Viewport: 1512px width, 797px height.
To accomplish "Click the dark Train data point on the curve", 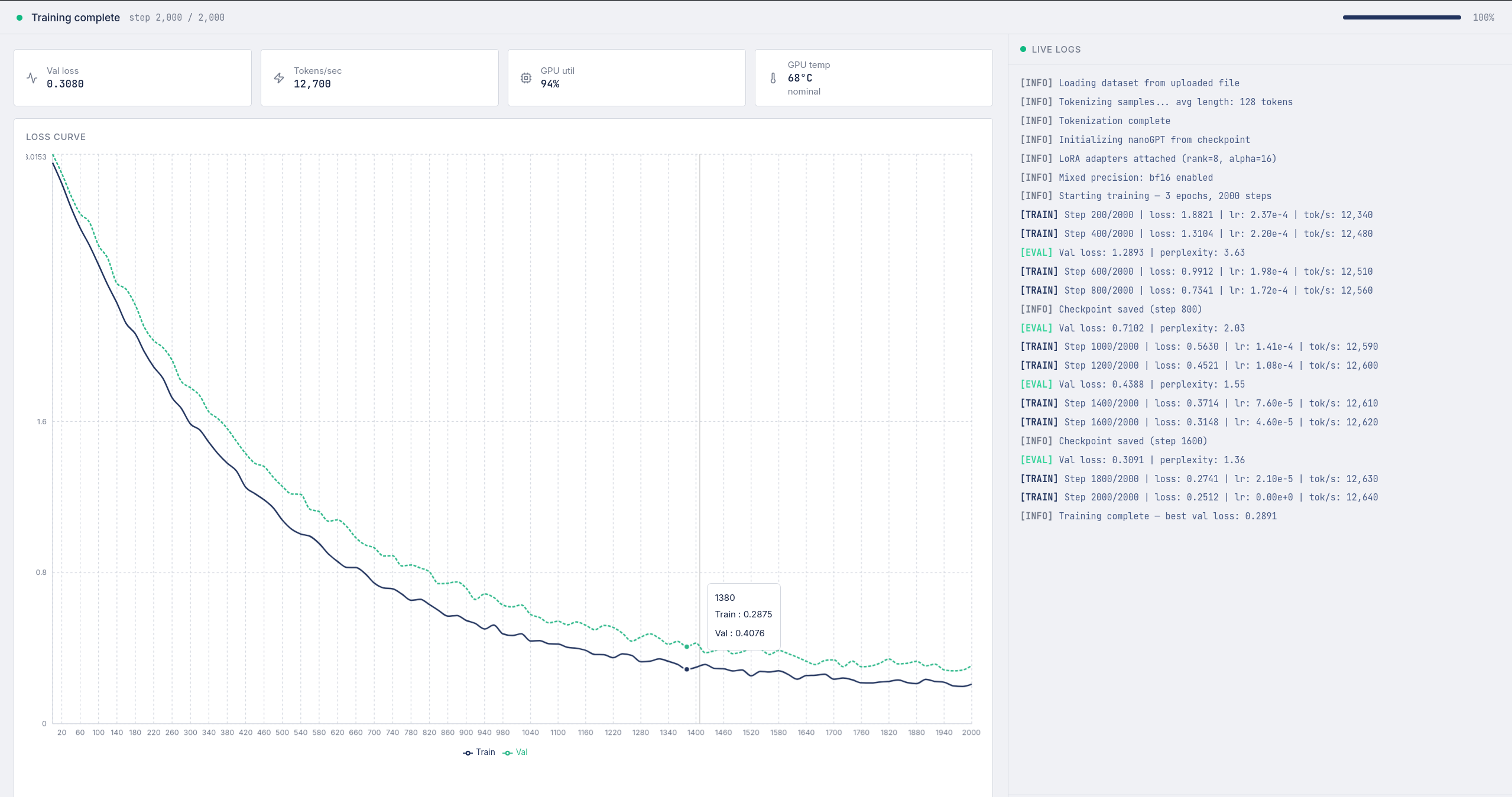I will coord(686,669).
